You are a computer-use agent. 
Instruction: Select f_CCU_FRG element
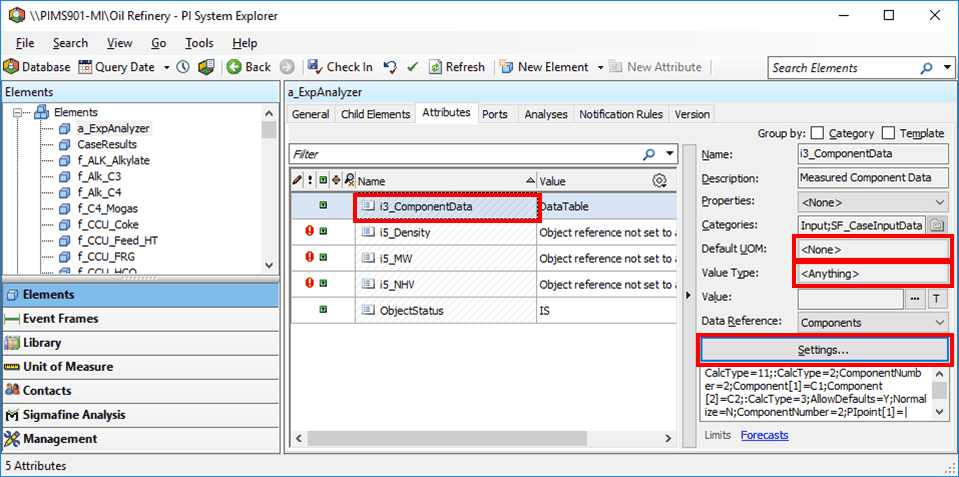pyautogui.click(x=106, y=256)
